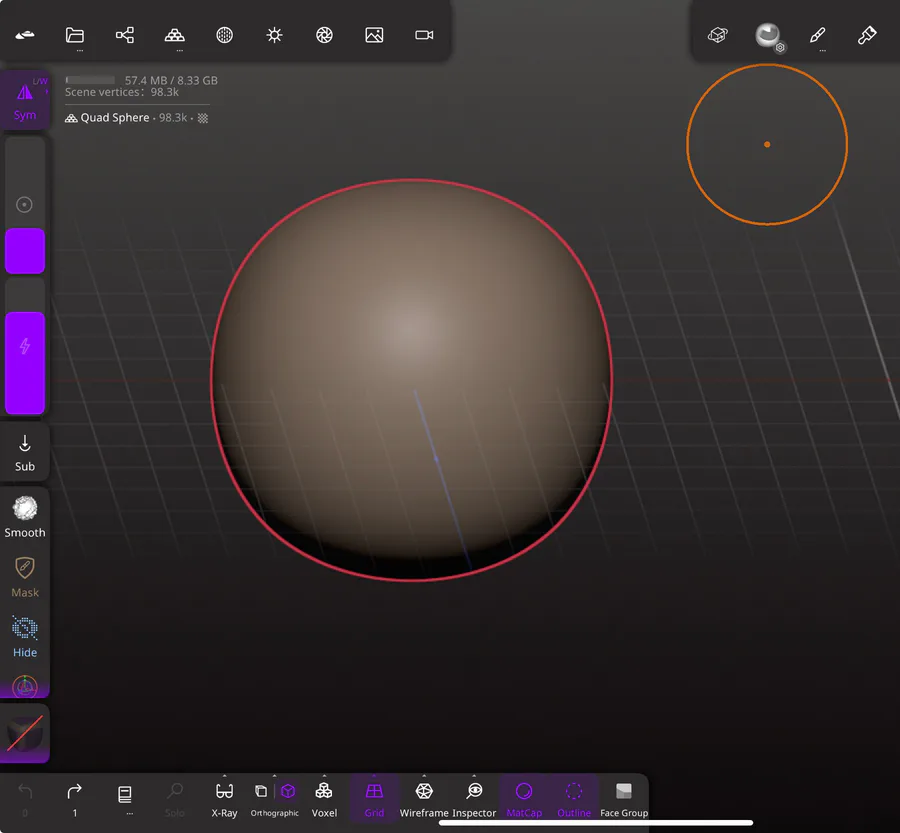This screenshot has height=833, width=900.
Task: Toggle Face Group display
Action: [624, 800]
